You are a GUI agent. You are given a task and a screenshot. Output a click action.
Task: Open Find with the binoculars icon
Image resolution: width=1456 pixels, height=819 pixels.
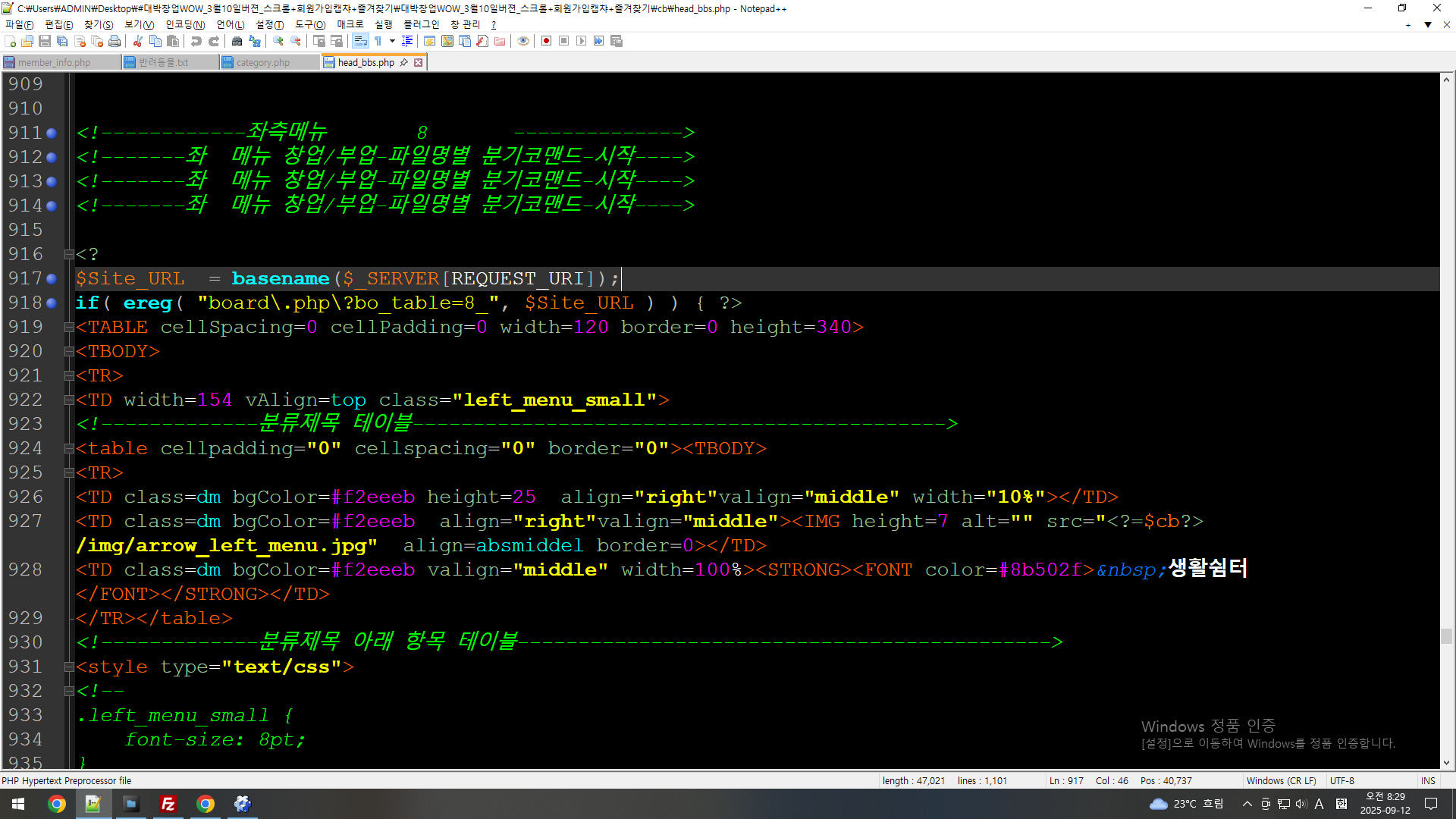point(237,41)
